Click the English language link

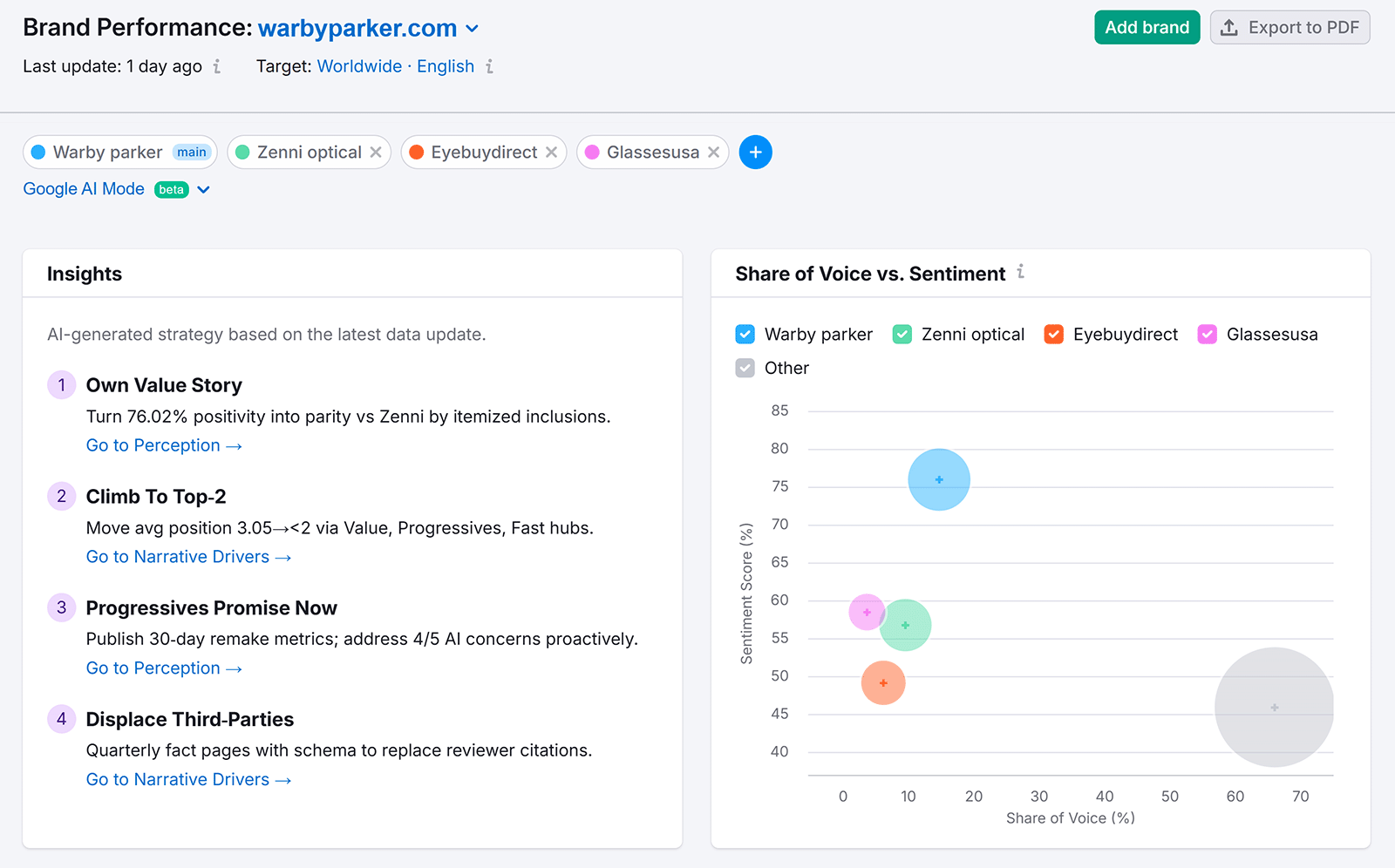(446, 66)
